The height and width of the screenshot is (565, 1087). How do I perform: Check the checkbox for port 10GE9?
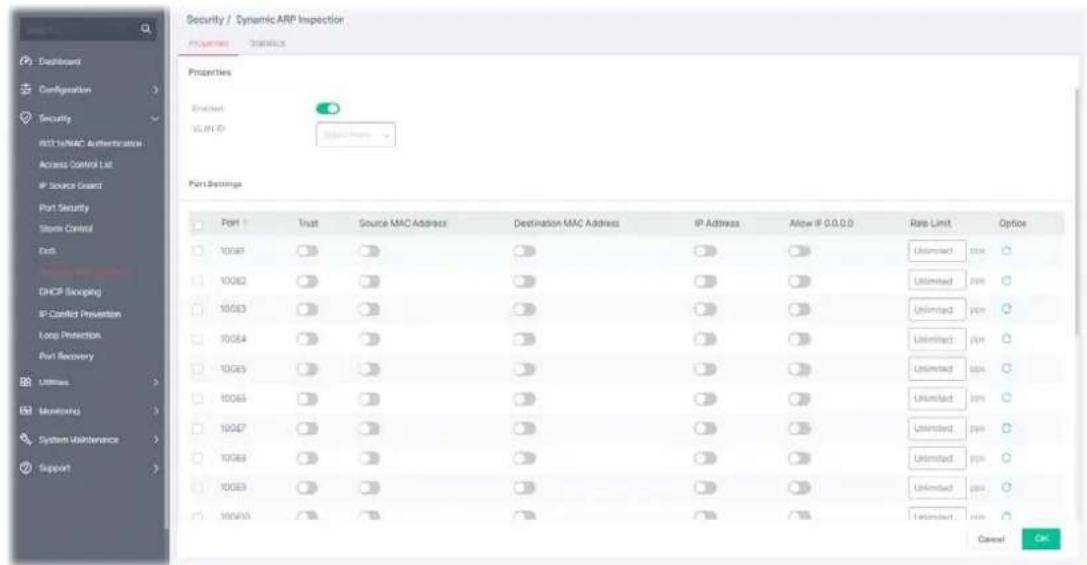point(198,488)
